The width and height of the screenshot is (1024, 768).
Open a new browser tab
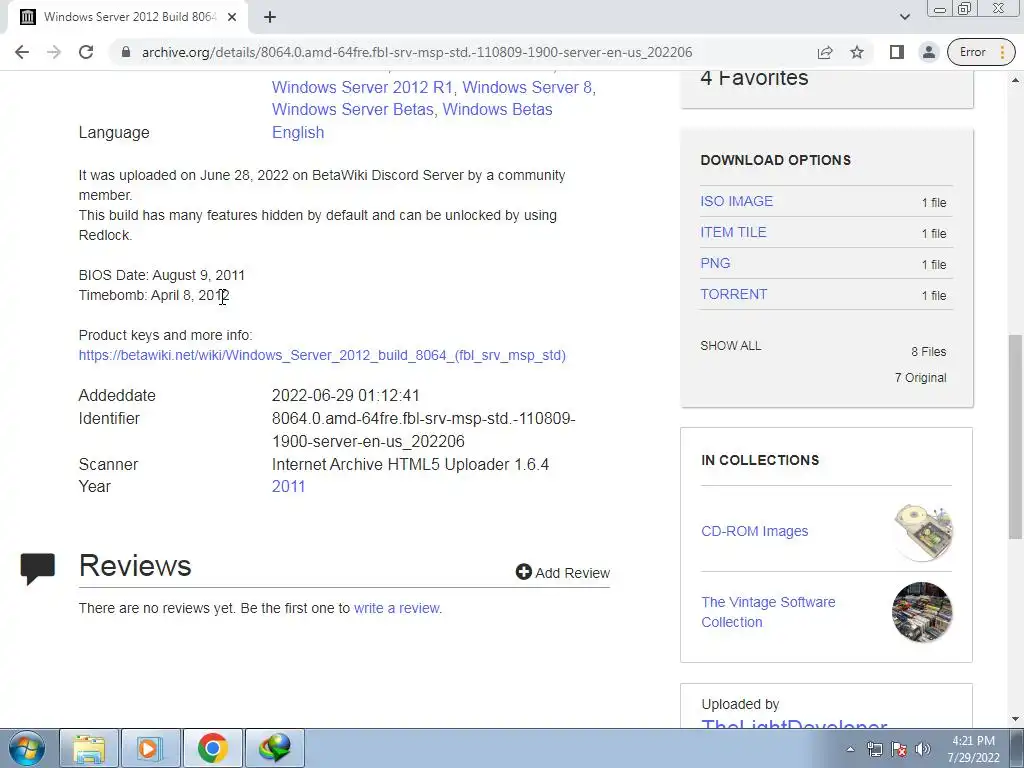coord(270,17)
